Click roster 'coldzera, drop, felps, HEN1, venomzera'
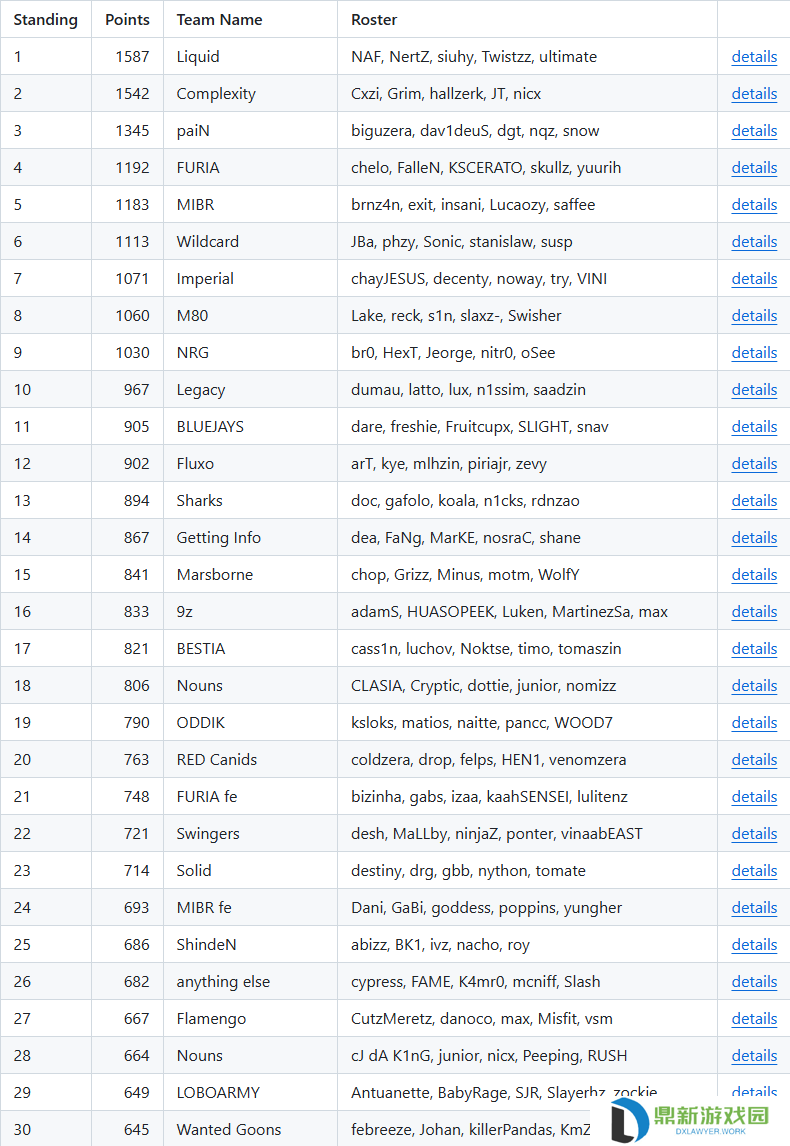Viewport: 790px width, 1146px height. (488, 759)
